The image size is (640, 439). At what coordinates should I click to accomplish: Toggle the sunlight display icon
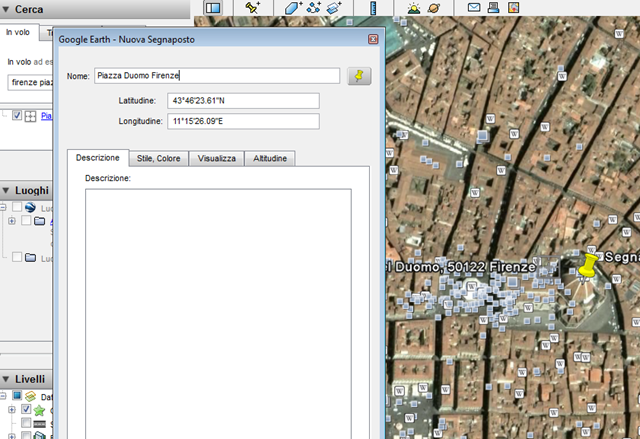(x=414, y=8)
